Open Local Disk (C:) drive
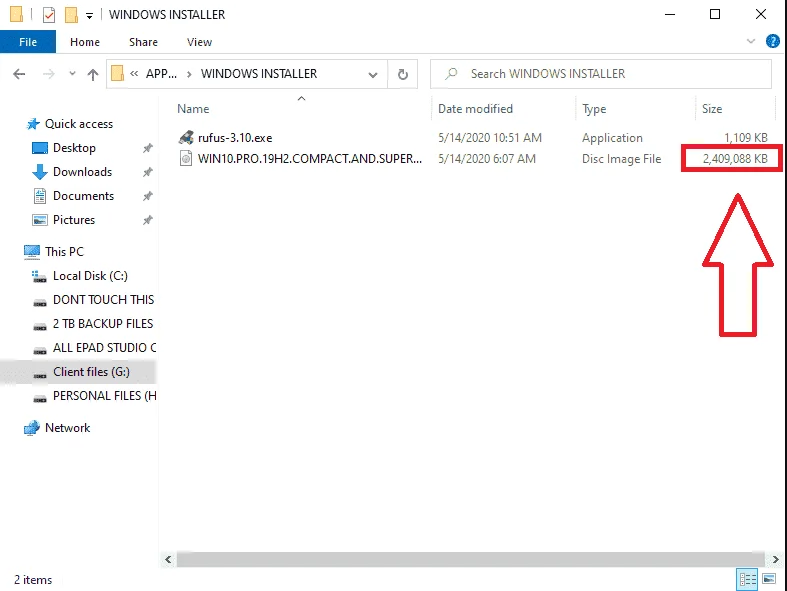 pos(90,276)
